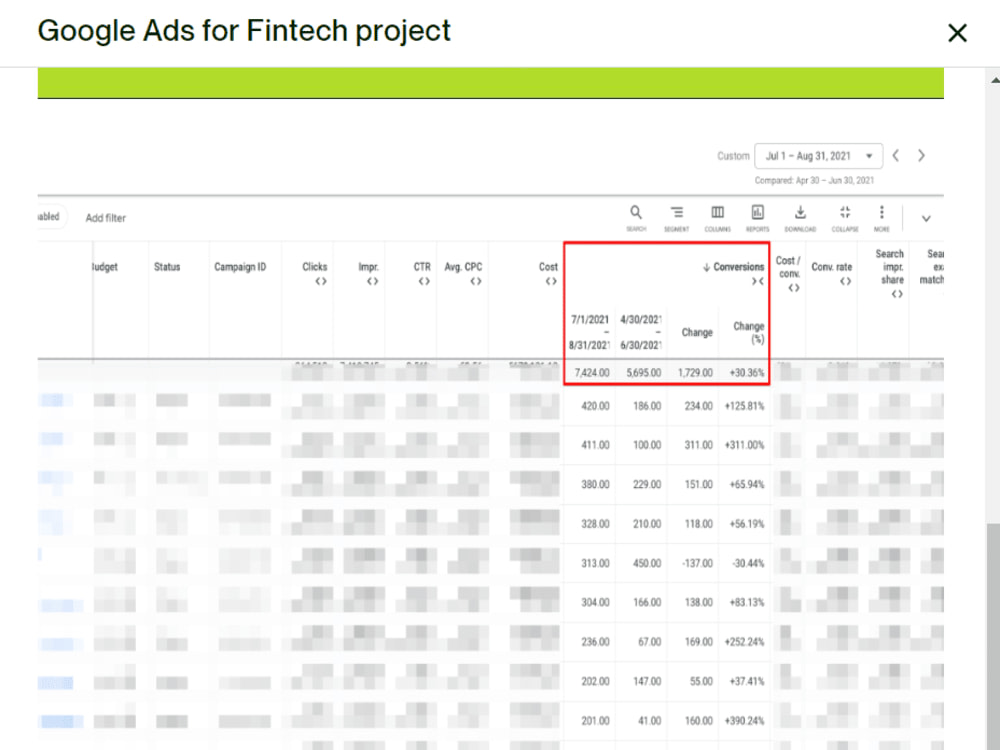The image size is (1000, 750).
Task: Click the Clicks column header
Action: (314, 267)
